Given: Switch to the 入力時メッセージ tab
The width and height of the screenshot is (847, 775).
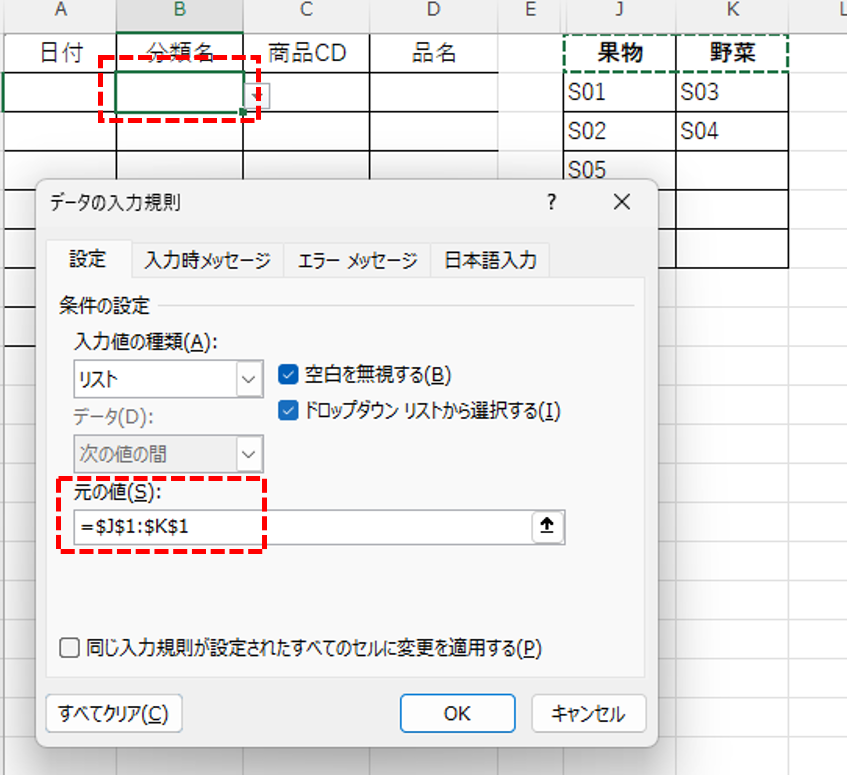Looking at the screenshot, I should coord(208,260).
